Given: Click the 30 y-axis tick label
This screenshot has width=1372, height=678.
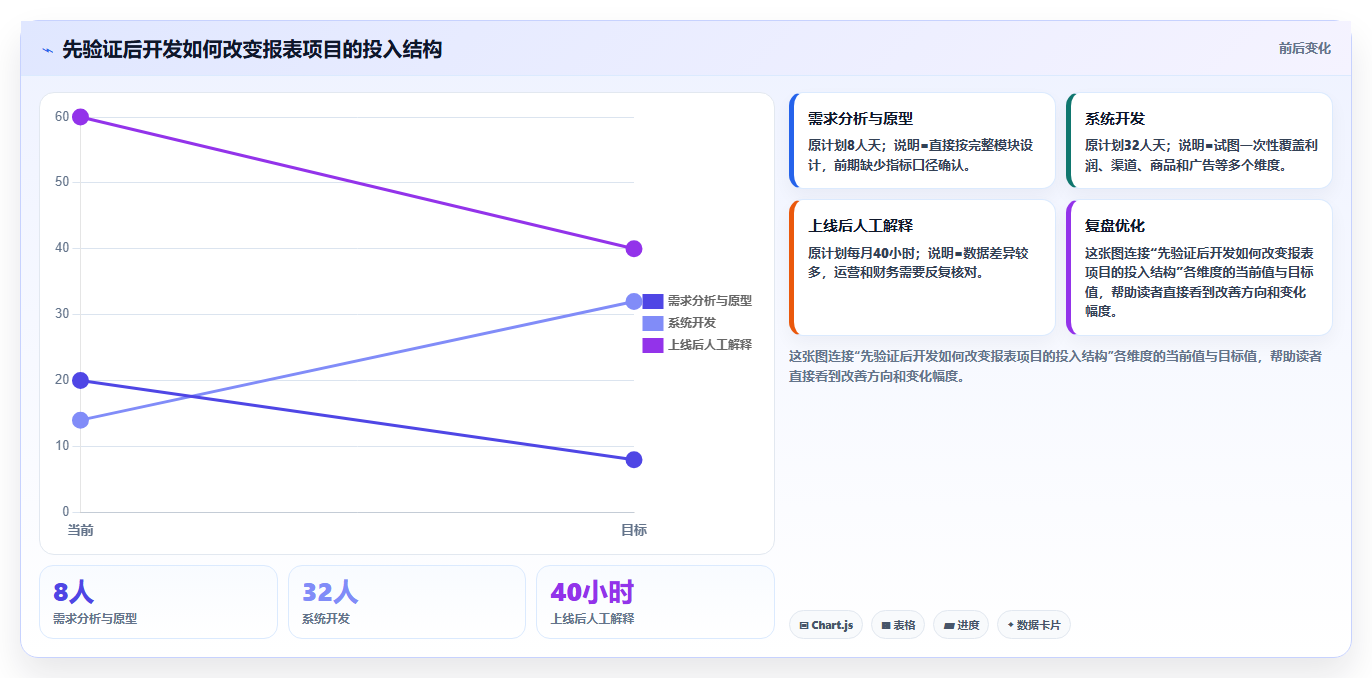Looking at the screenshot, I should 62,314.
